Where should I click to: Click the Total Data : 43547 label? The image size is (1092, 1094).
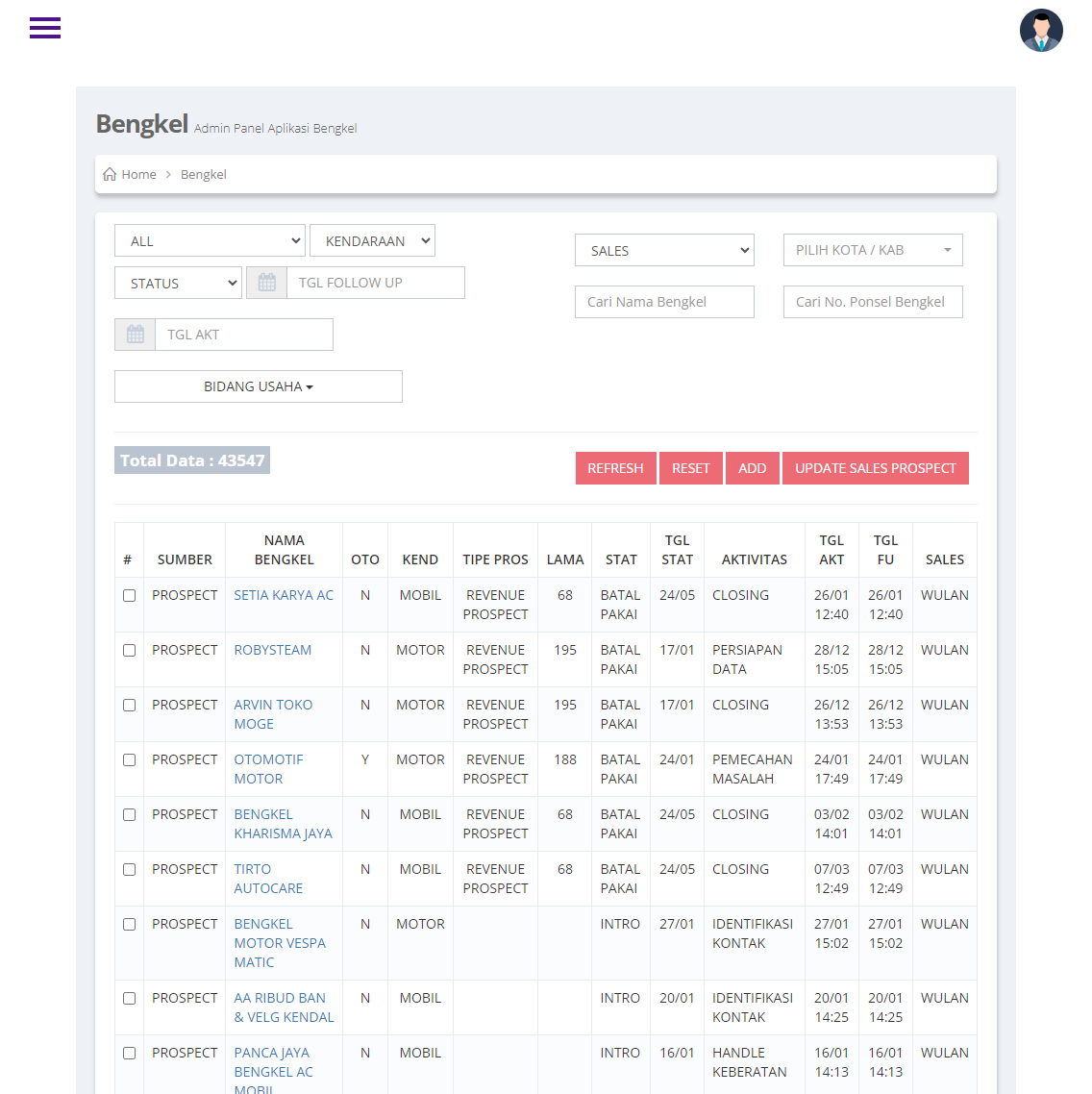tap(192, 460)
